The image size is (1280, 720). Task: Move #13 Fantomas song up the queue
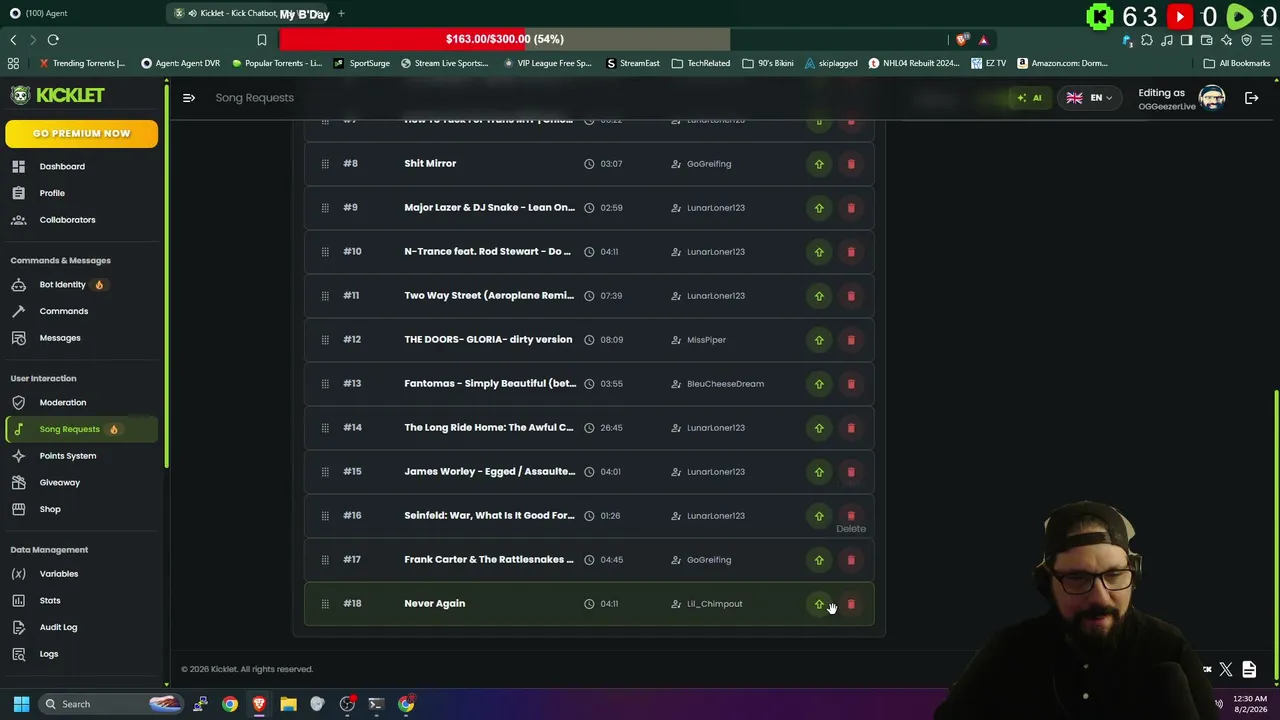click(x=819, y=384)
